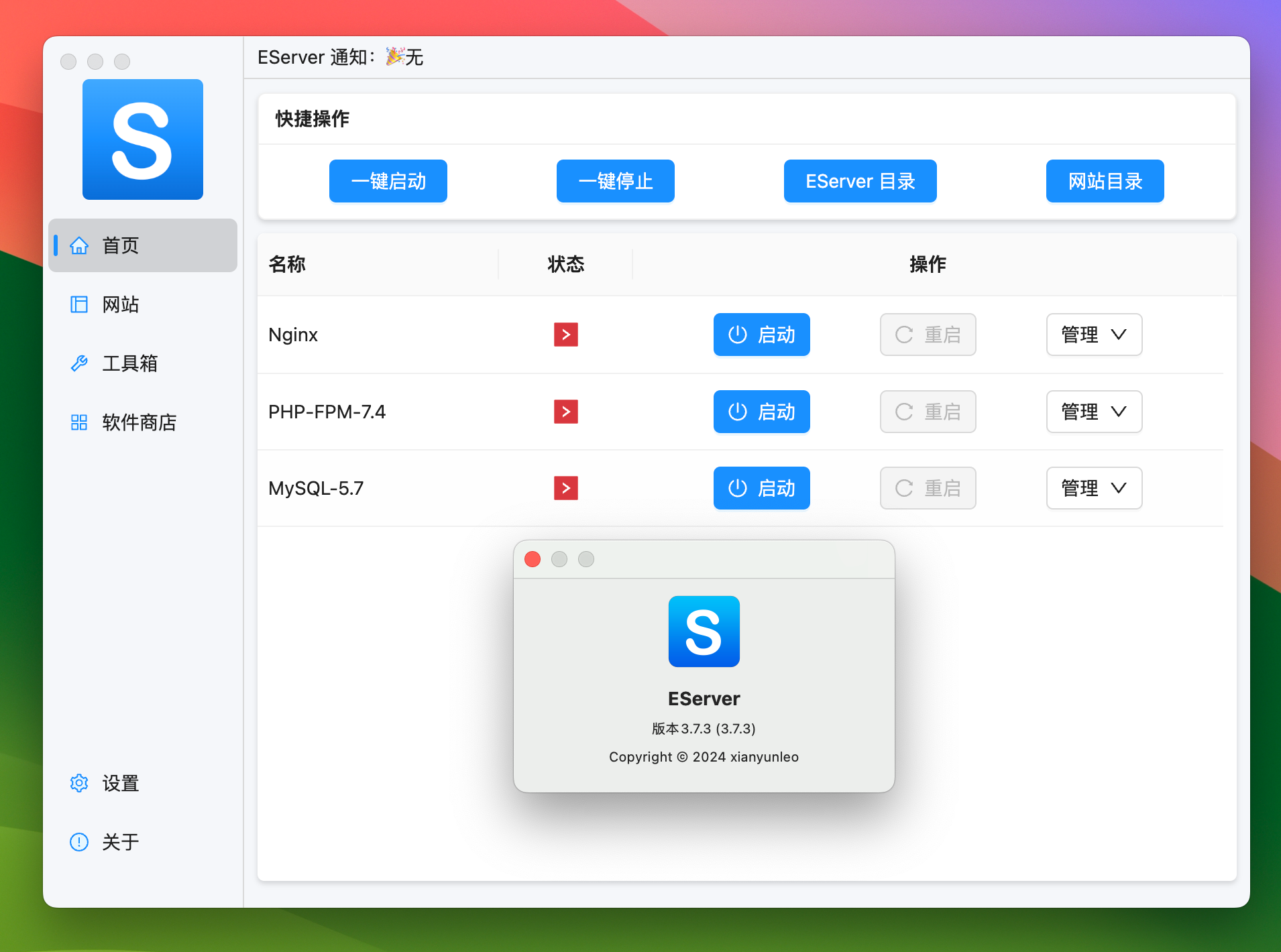Start the Nginx service

(762, 335)
